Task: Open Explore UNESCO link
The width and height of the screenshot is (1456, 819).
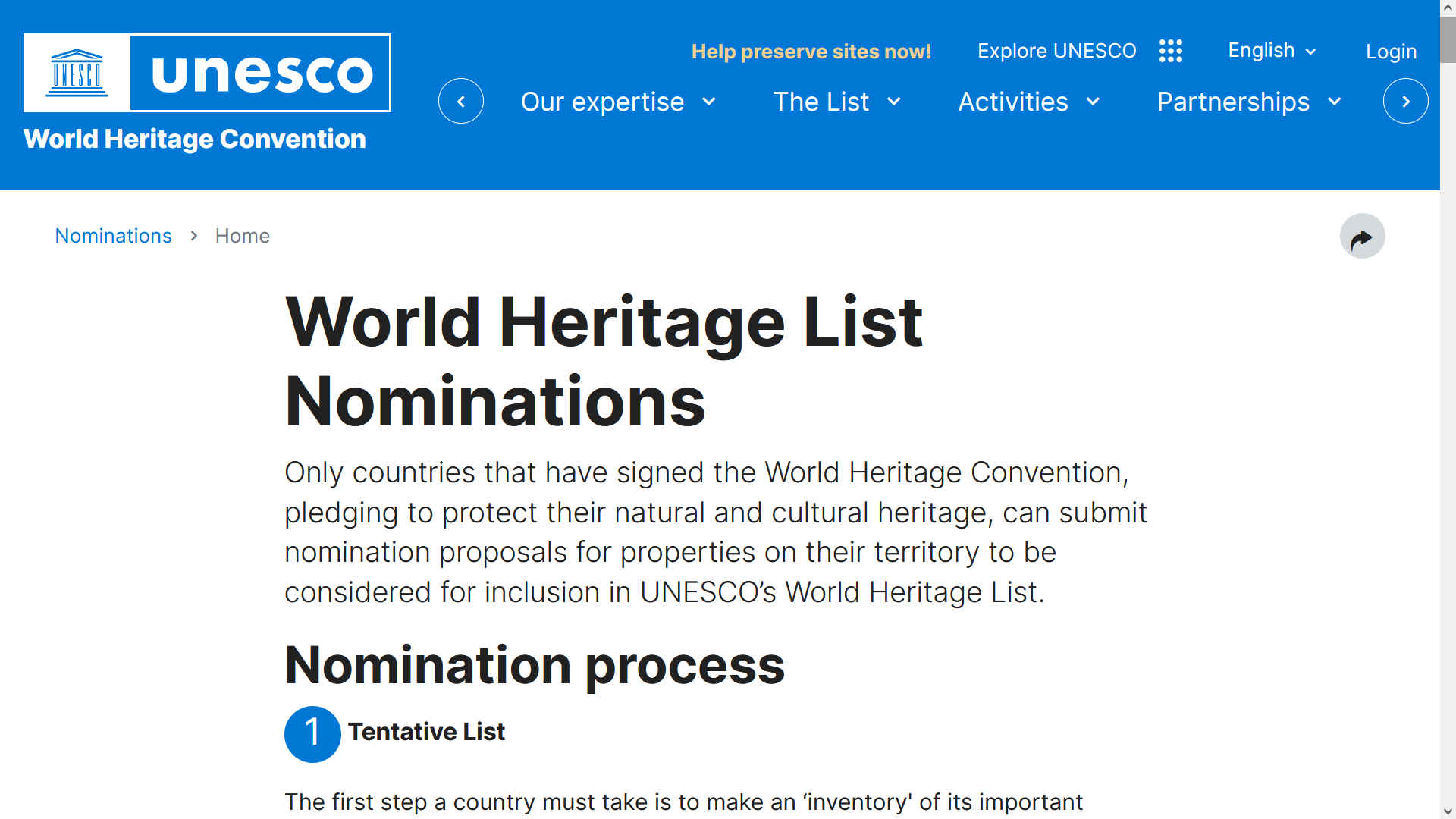Action: pos(1056,51)
